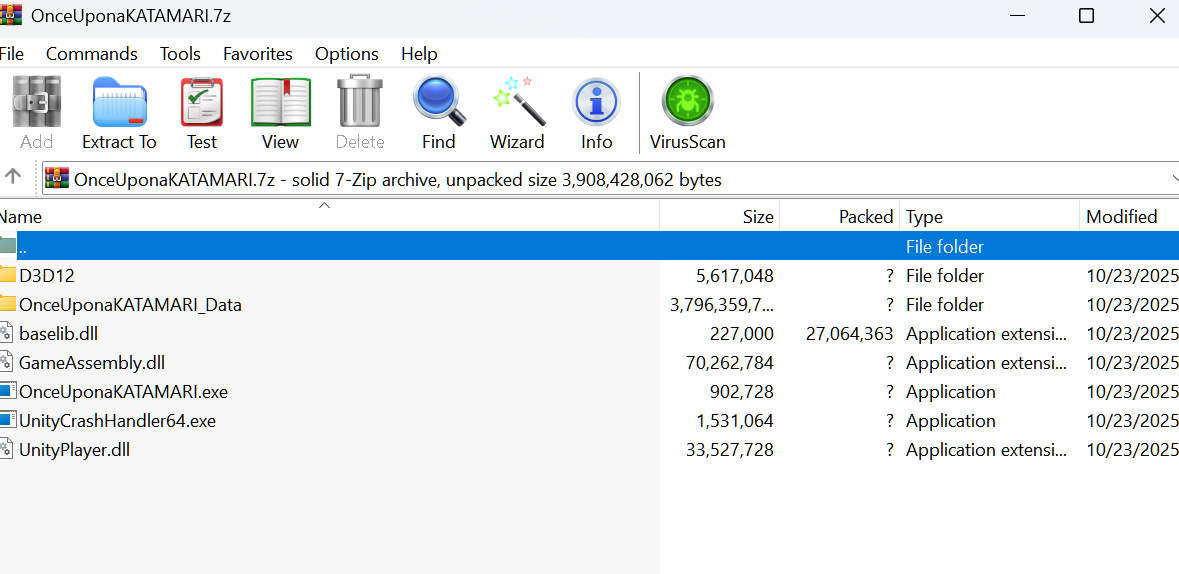Click packed value 27,064,363
Screen dimensions: 1179x574
849,333
